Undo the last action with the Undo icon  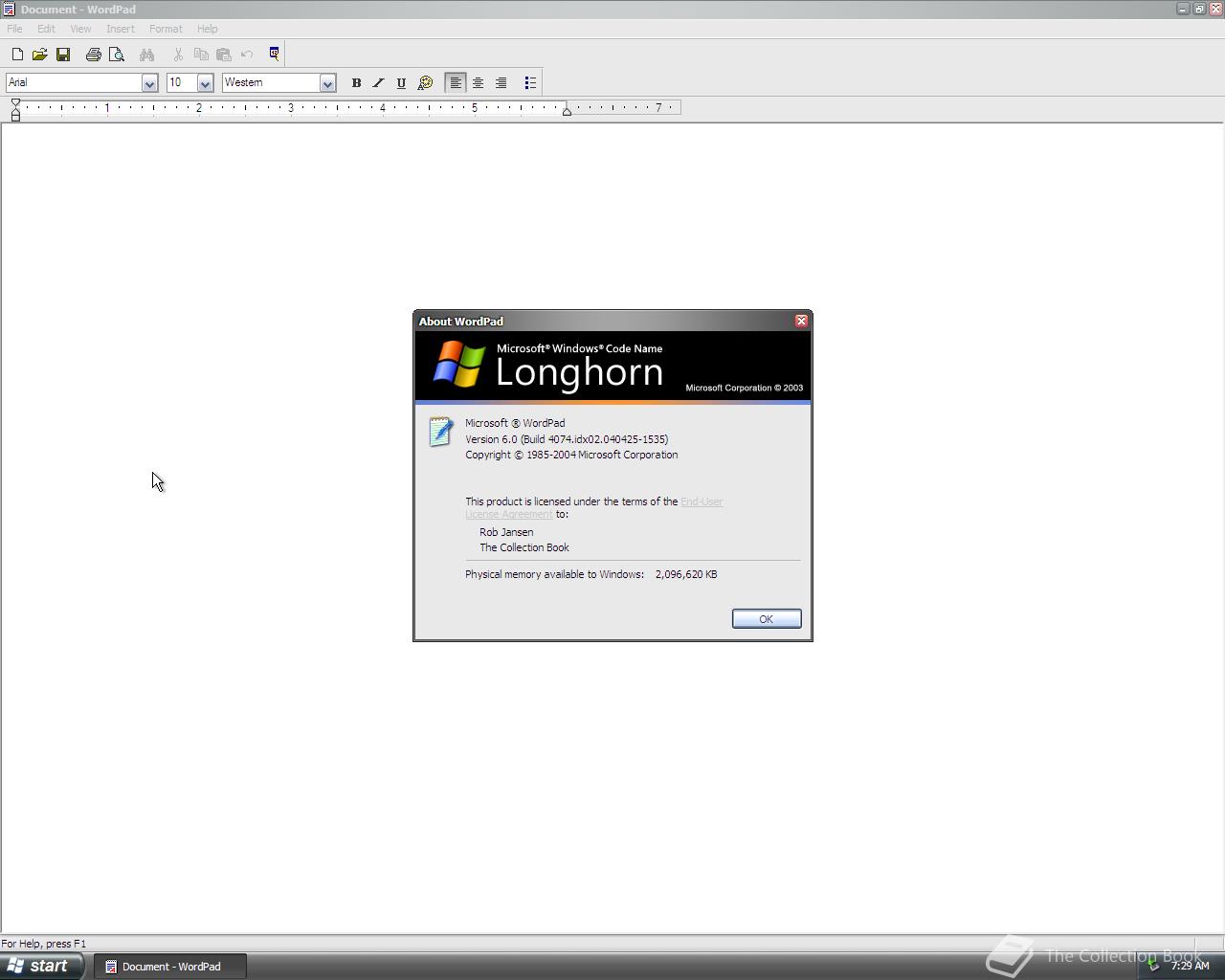click(247, 55)
